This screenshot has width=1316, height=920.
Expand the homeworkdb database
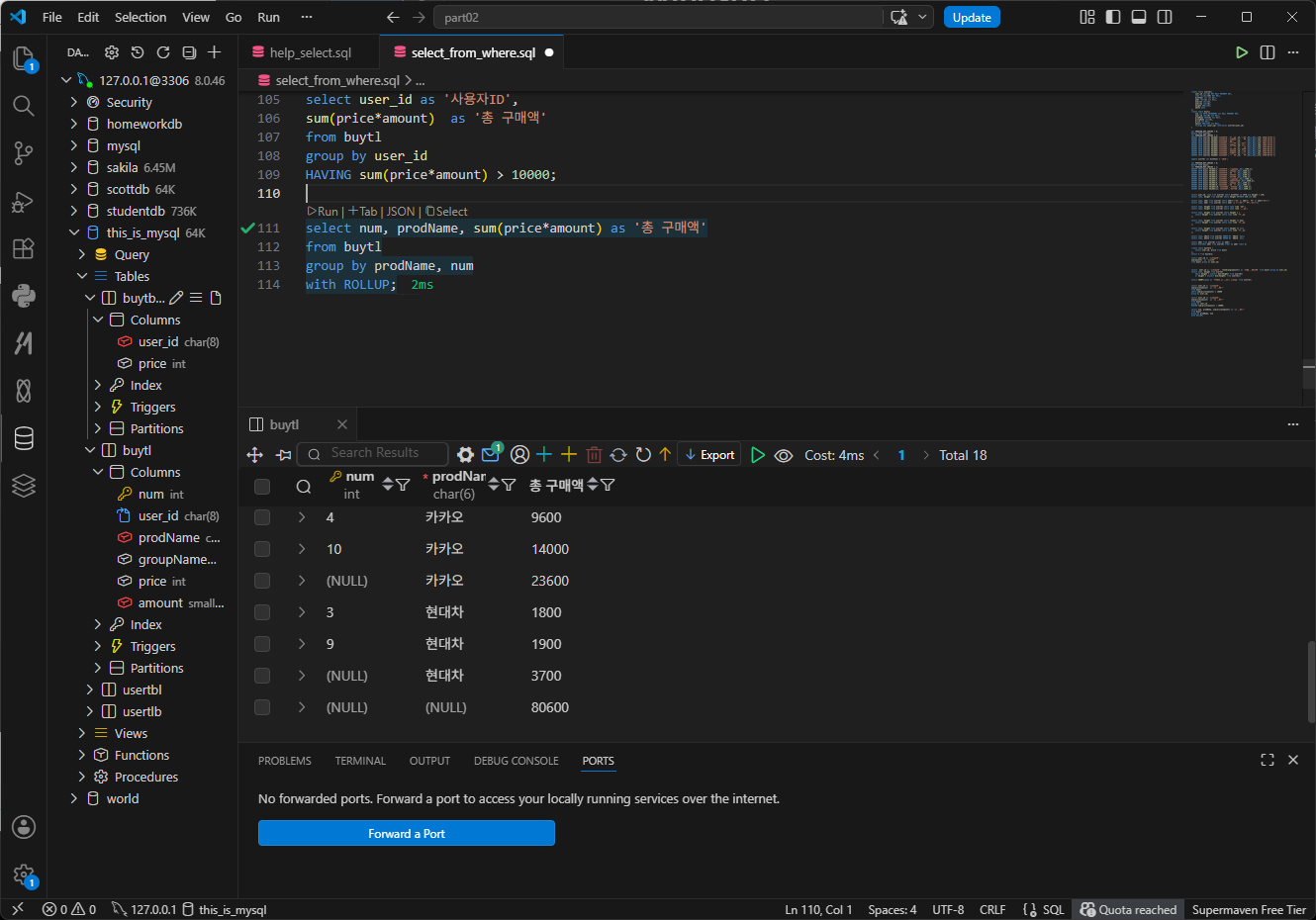pos(74,124)
